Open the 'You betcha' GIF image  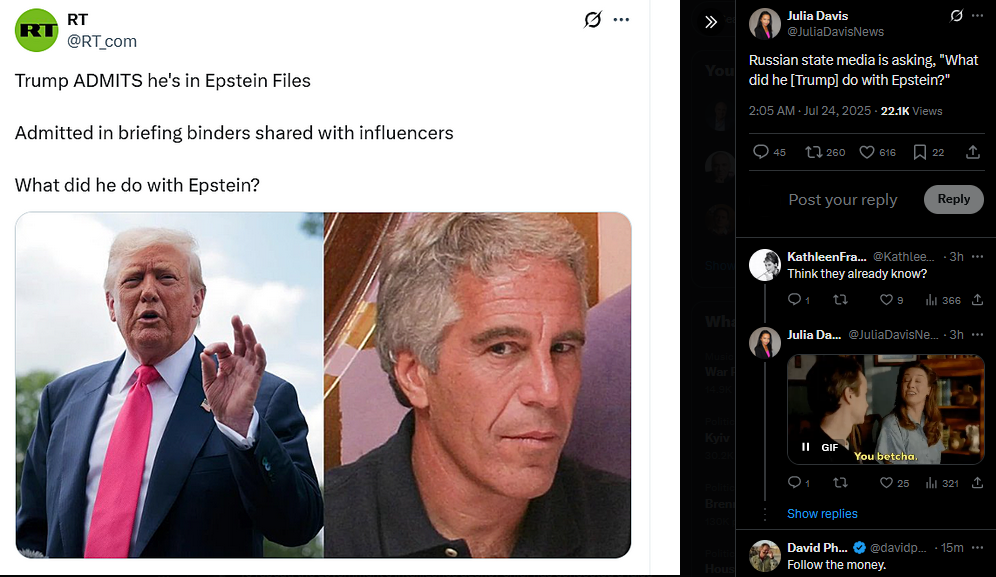coord(885,409)
